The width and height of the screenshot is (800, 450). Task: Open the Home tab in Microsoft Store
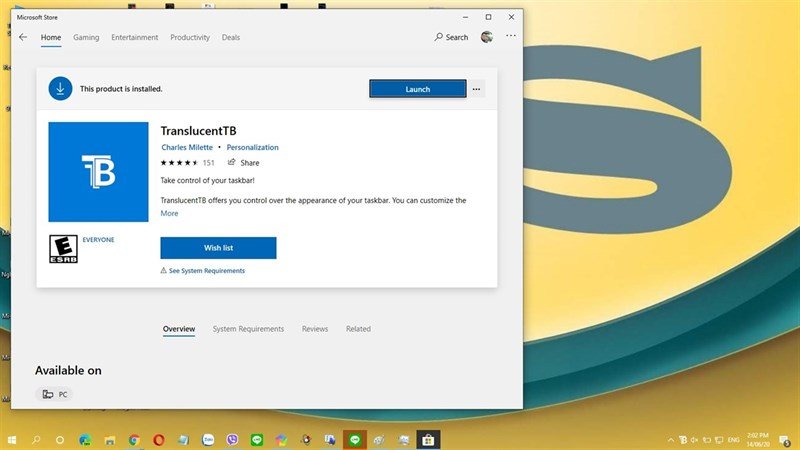pyautogui.click(x=51, y=37)
